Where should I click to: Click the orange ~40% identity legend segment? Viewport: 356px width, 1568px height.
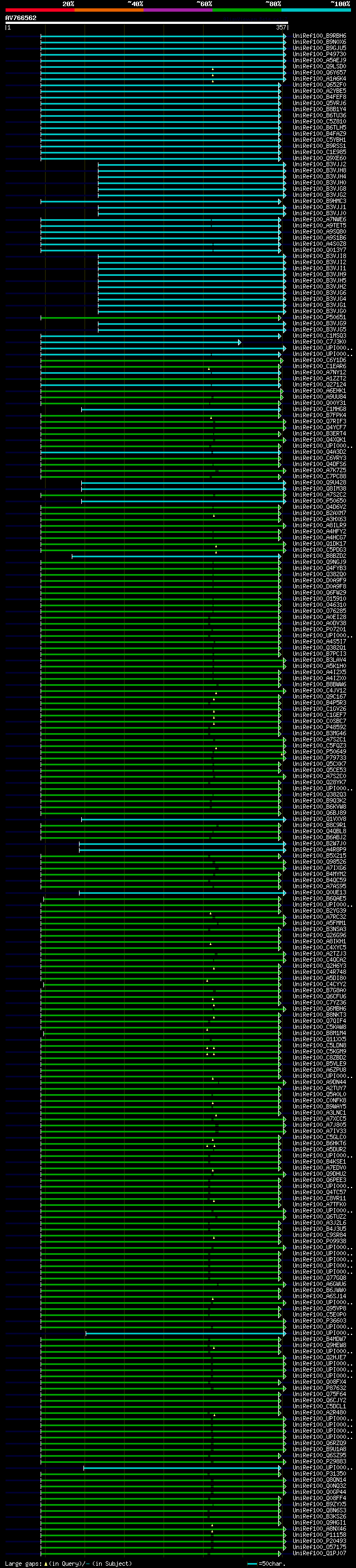click(x=109, y=10)
